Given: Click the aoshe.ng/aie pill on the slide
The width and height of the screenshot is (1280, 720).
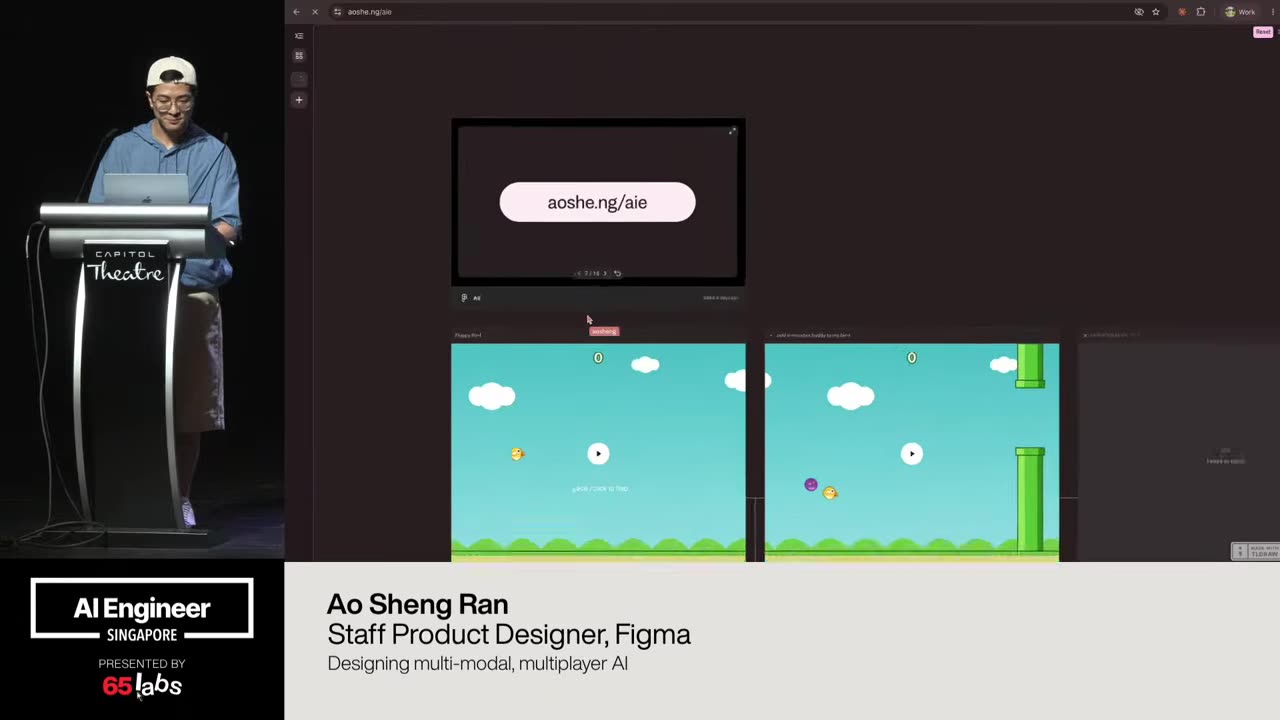Looking at the screenshot, I should point(597,202).
